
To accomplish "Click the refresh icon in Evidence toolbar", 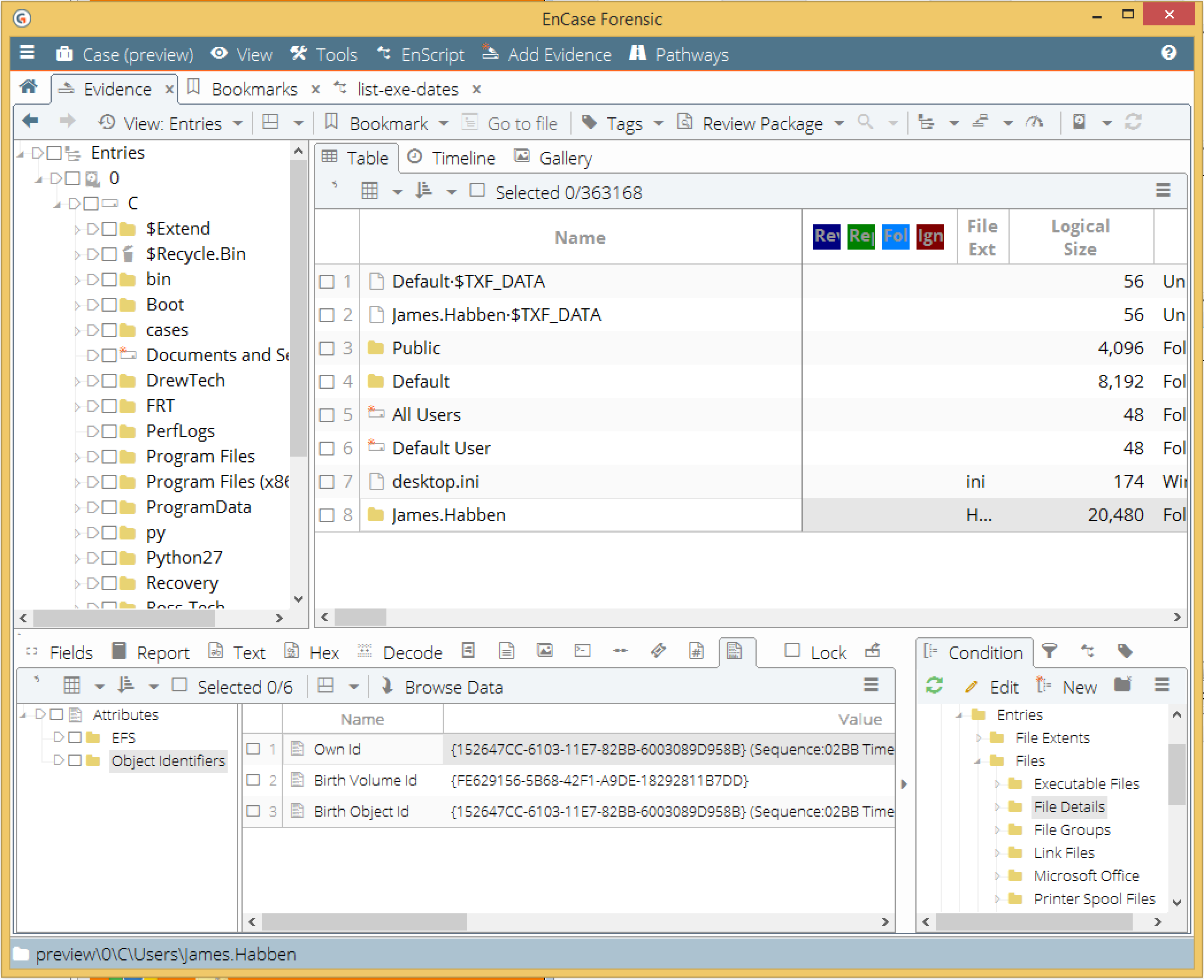I will pyautogui.click(x=1133, y=122).
